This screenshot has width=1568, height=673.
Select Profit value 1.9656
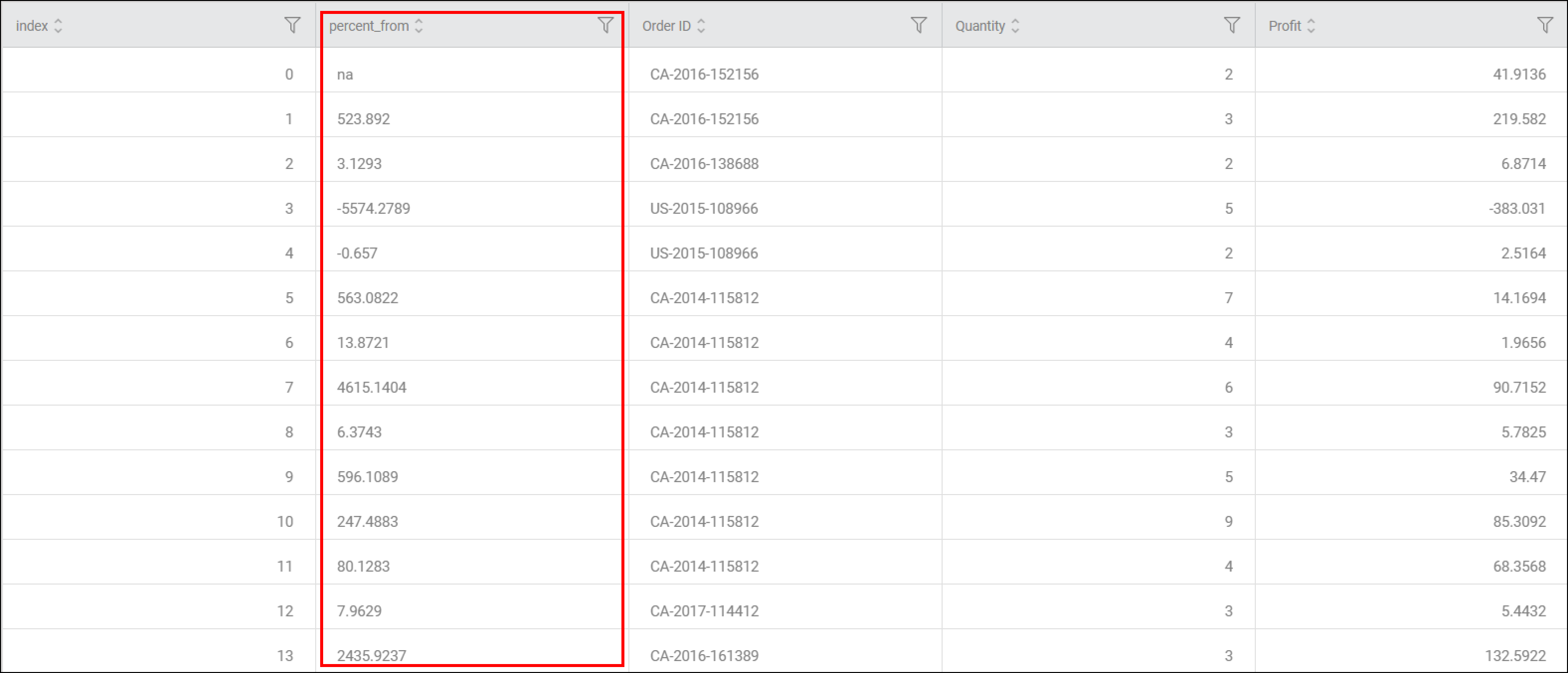(1524, 342)
